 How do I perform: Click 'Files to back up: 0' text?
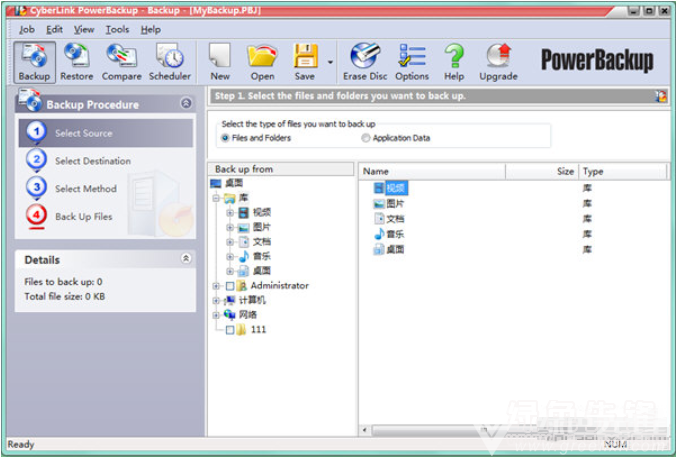tap(63, 282)
